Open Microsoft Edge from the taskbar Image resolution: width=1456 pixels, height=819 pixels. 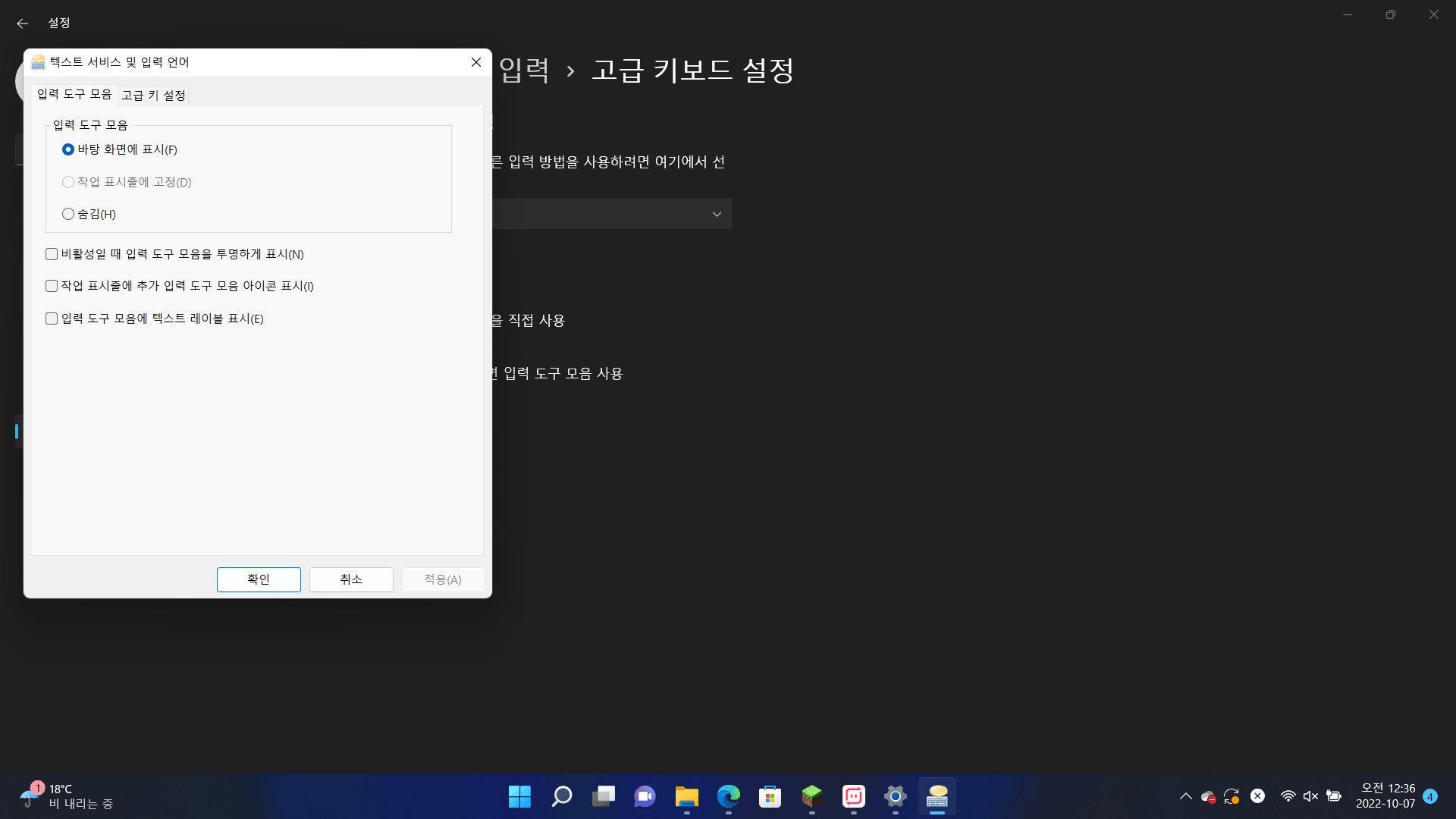(728, 796)
